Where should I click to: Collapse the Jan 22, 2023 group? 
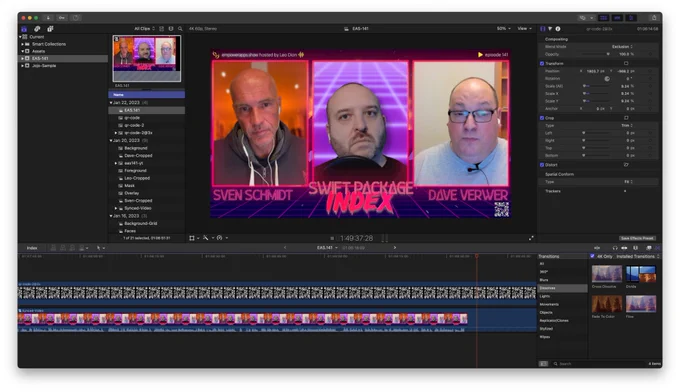tap(111, 103)
